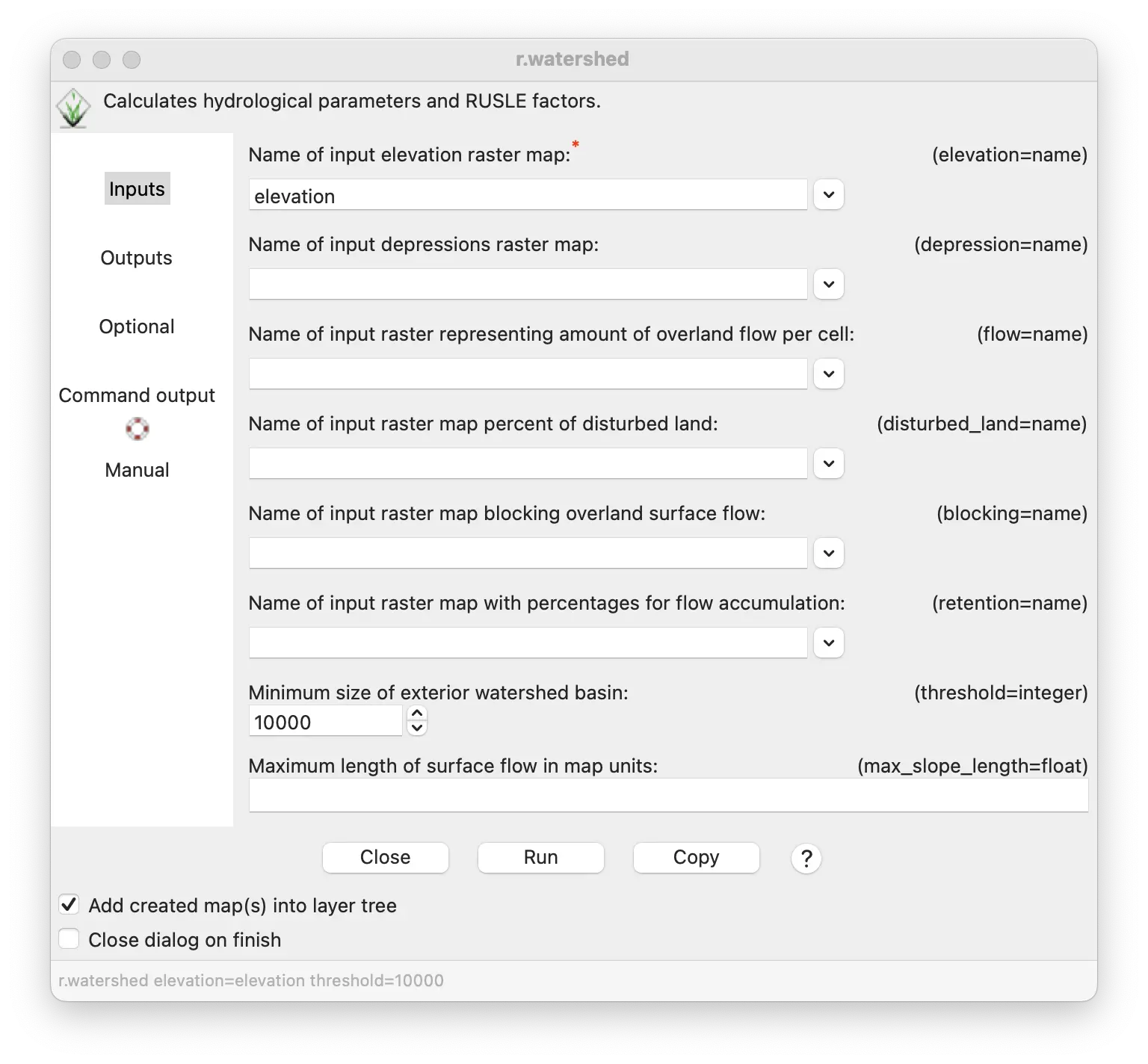
Task: Show the Command output tab
Action: tap(137, 395)
